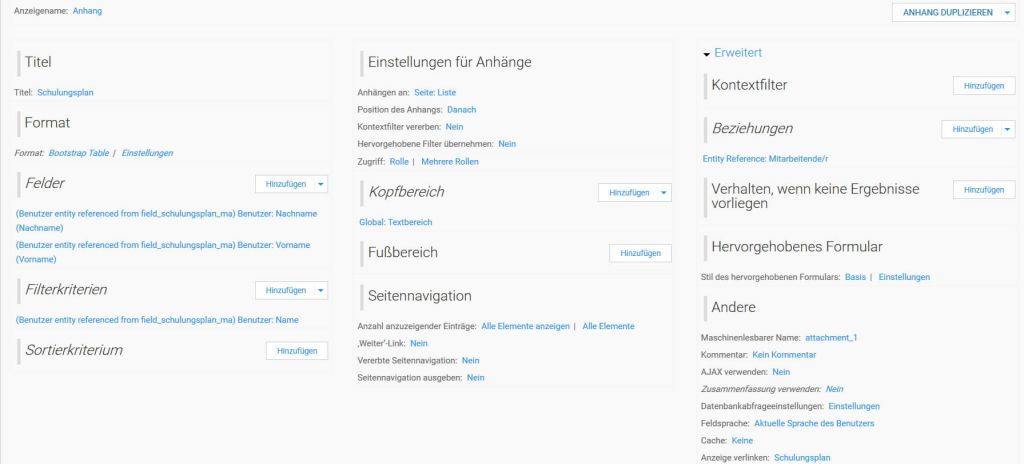This screenshot has width=1024, height=464.
Task: Click Hinzufügen for Fußbereich
Action: tap(640, 254)
